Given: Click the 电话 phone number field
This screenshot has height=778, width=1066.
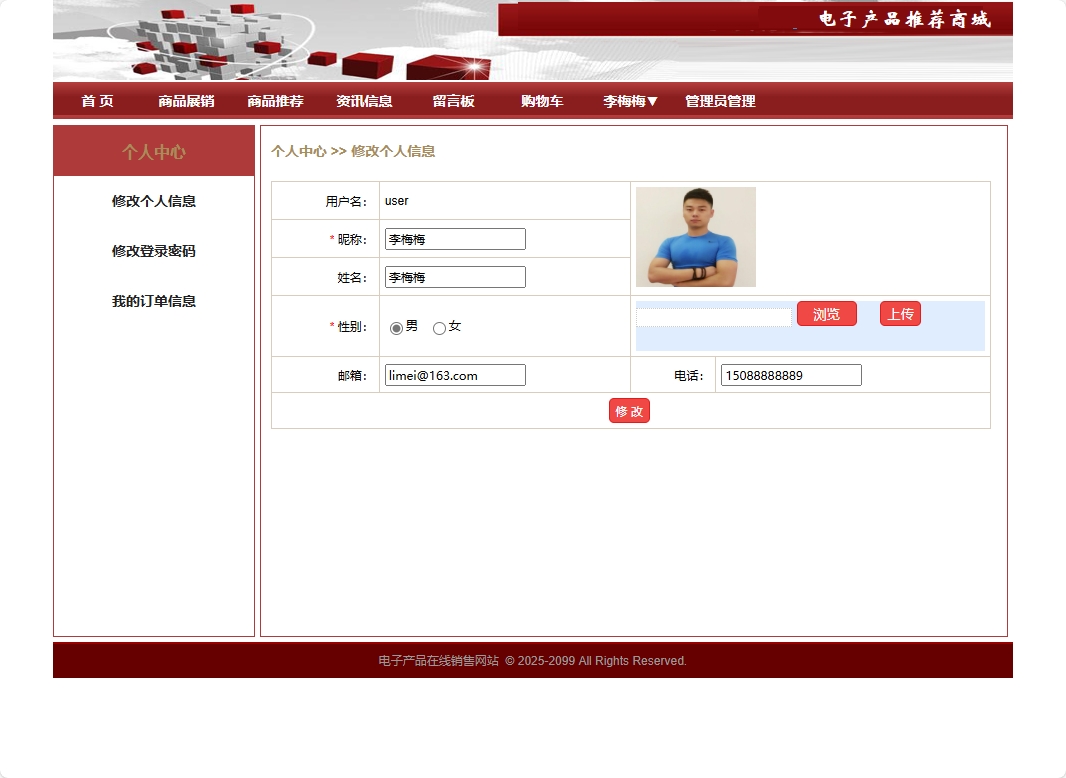Looking at the screenshot, I should 789,374.
